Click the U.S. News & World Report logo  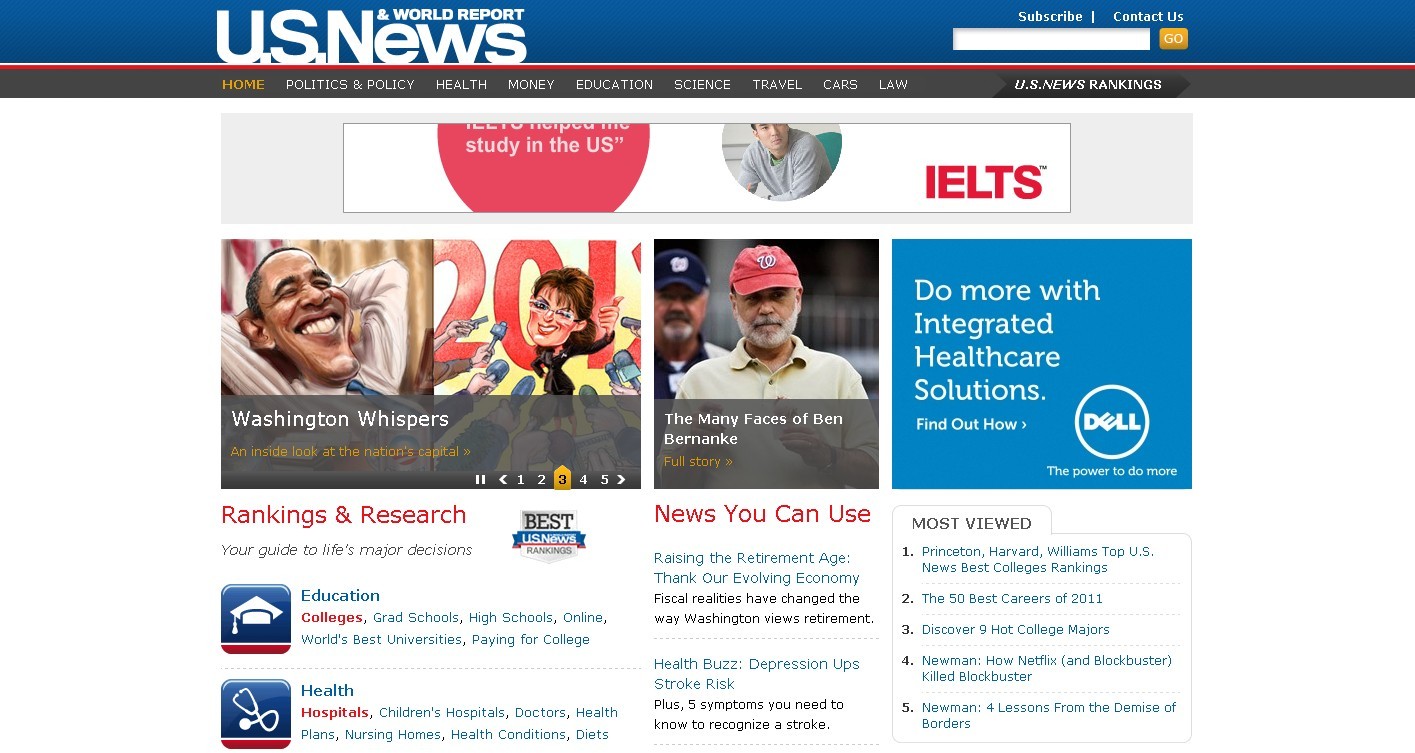(371, 36)
